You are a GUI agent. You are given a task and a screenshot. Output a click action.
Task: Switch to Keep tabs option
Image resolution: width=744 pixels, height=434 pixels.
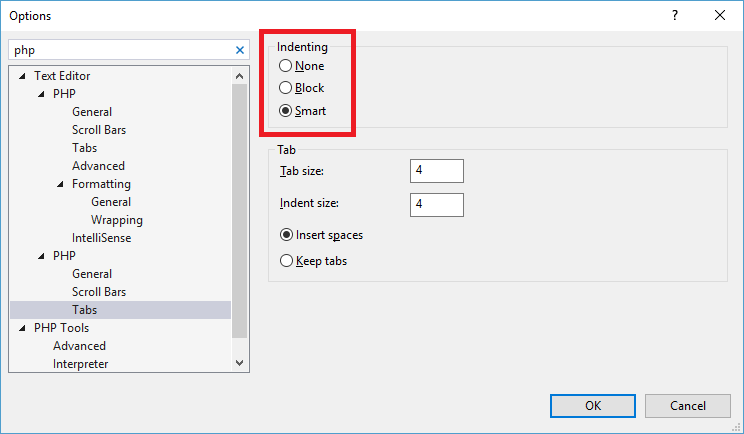click(287, 261)
